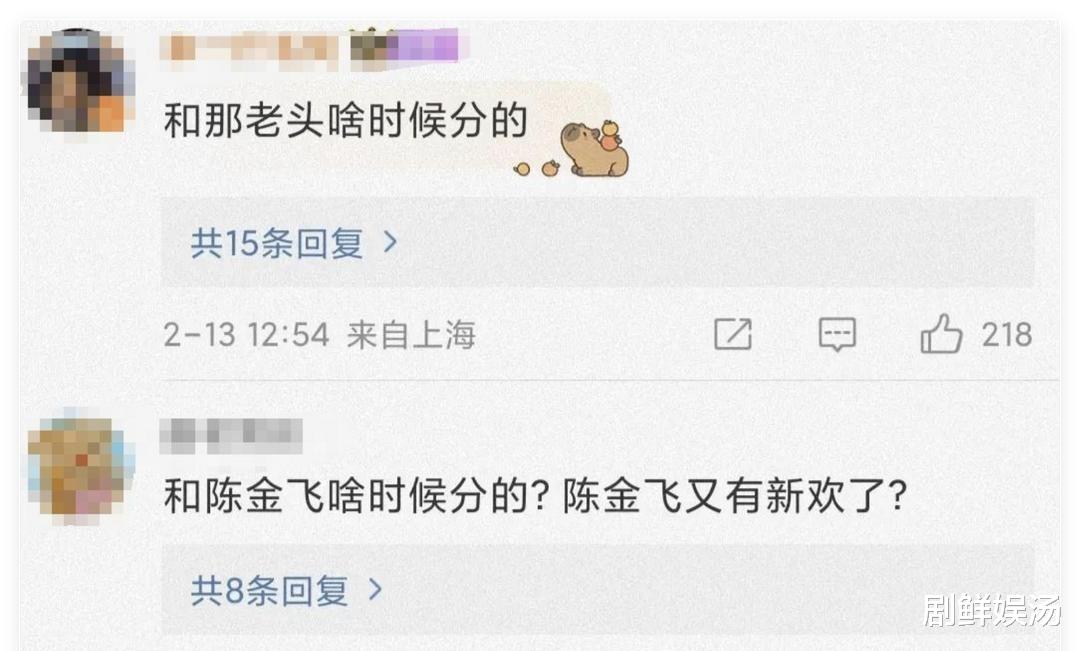Select the comment mentioning 陈金飞又有新欢了
1080x651 pixels.
535,495
